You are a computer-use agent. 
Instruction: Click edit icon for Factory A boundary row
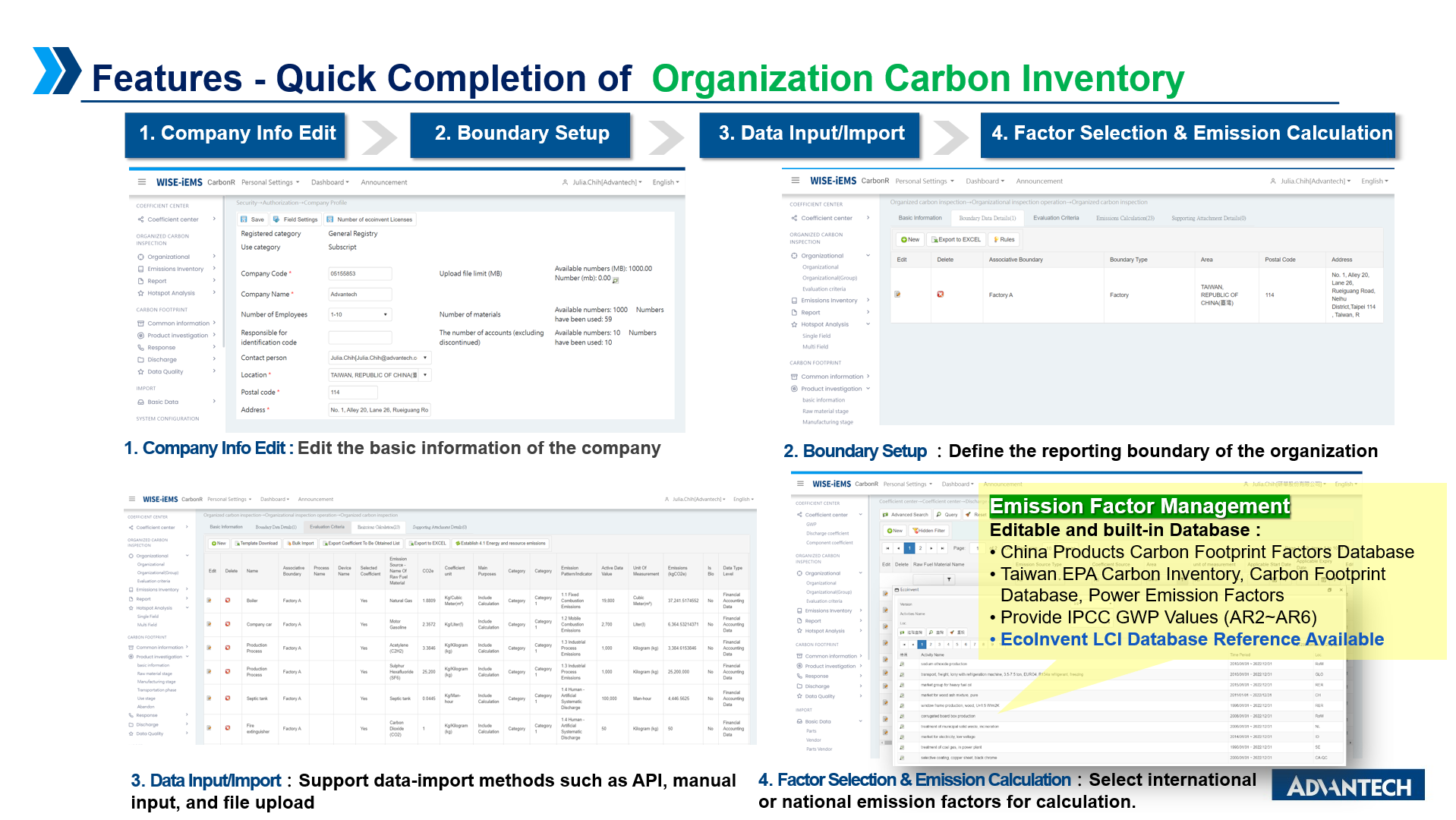897,295
